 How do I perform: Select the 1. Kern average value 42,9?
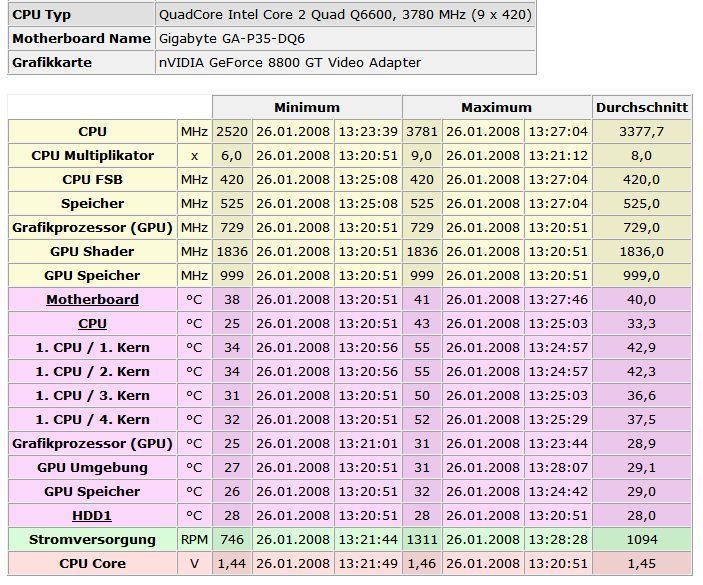coord(642,347)
